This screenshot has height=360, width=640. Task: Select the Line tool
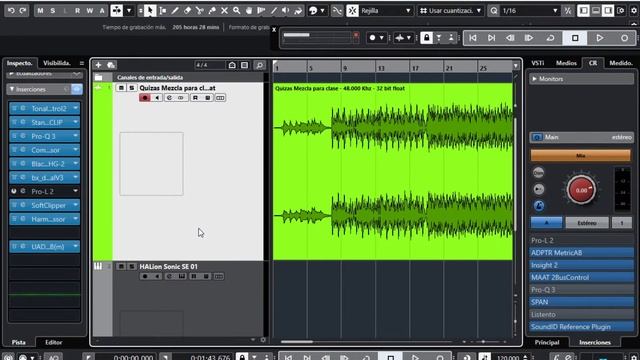(273, 11)
